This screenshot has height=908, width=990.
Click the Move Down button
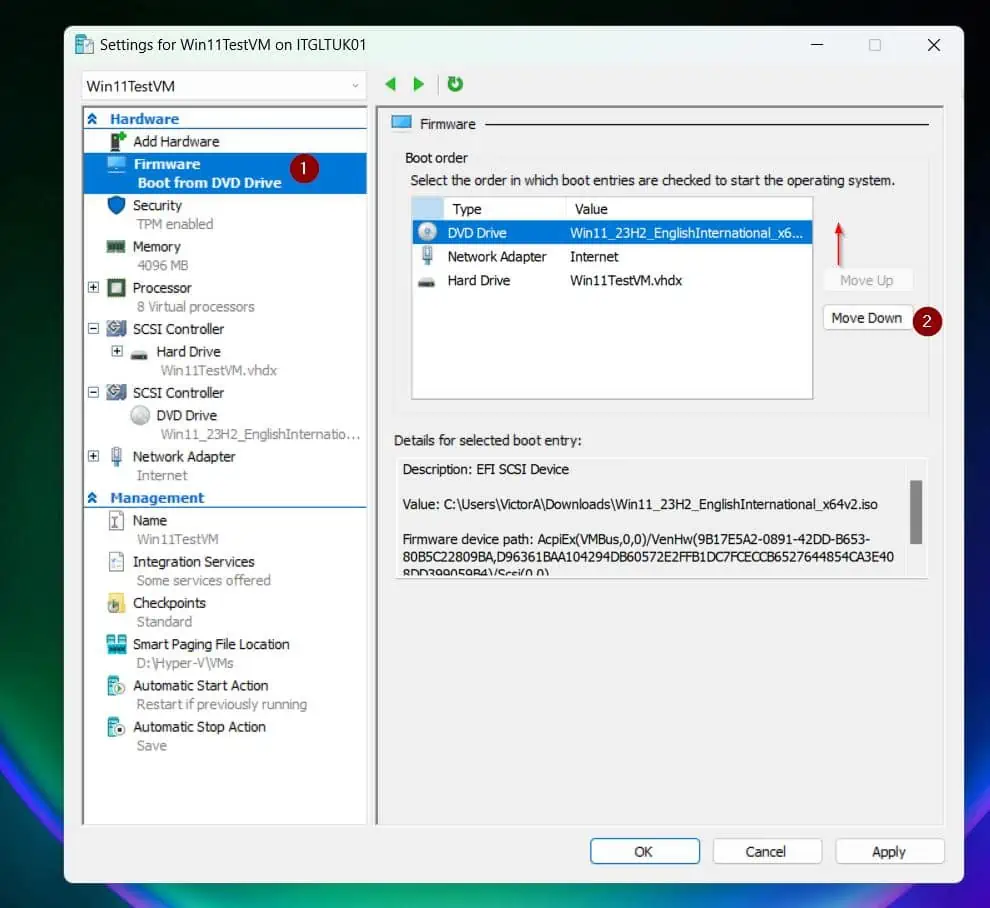point(867,318)
